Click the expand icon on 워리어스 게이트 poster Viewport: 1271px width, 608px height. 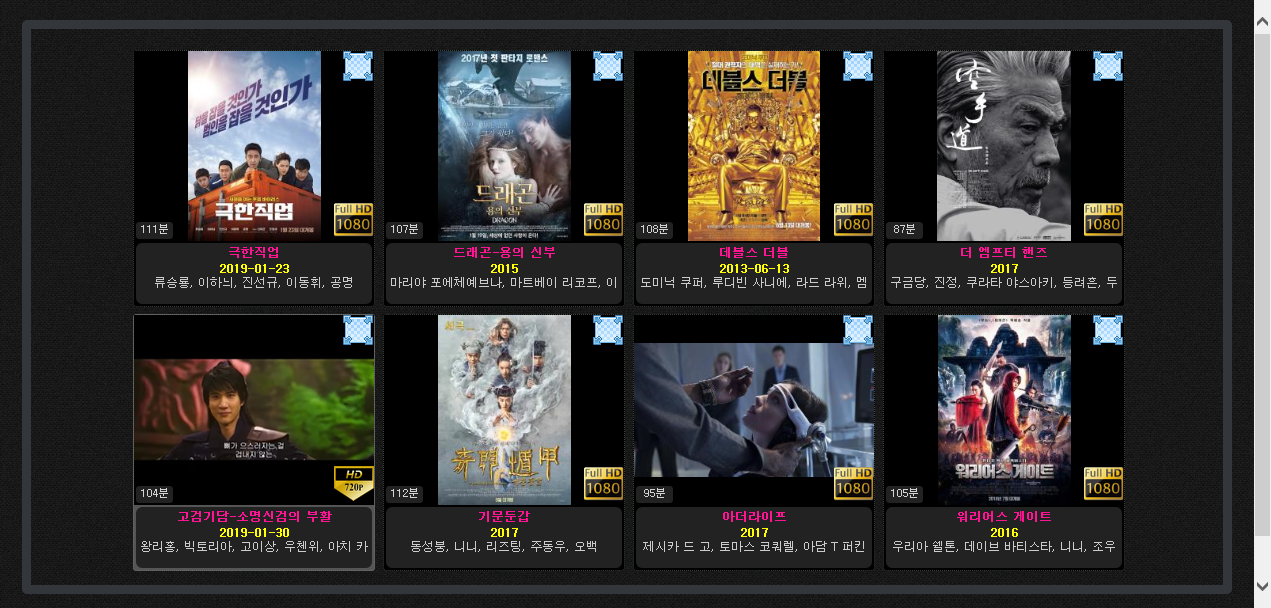(x=1108, y=330)
